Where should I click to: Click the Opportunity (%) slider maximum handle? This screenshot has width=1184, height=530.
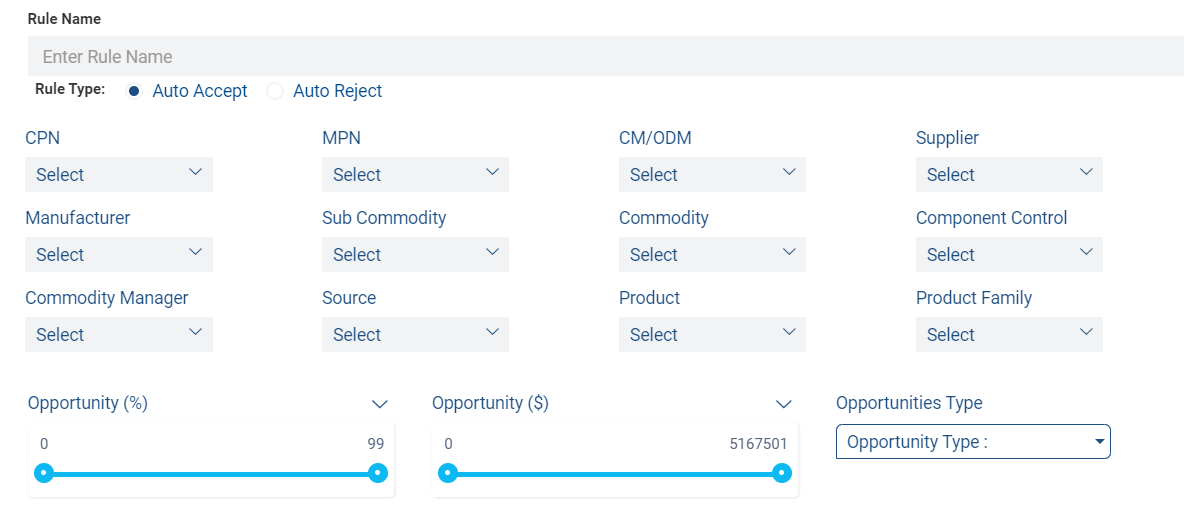tap(378, 473)
